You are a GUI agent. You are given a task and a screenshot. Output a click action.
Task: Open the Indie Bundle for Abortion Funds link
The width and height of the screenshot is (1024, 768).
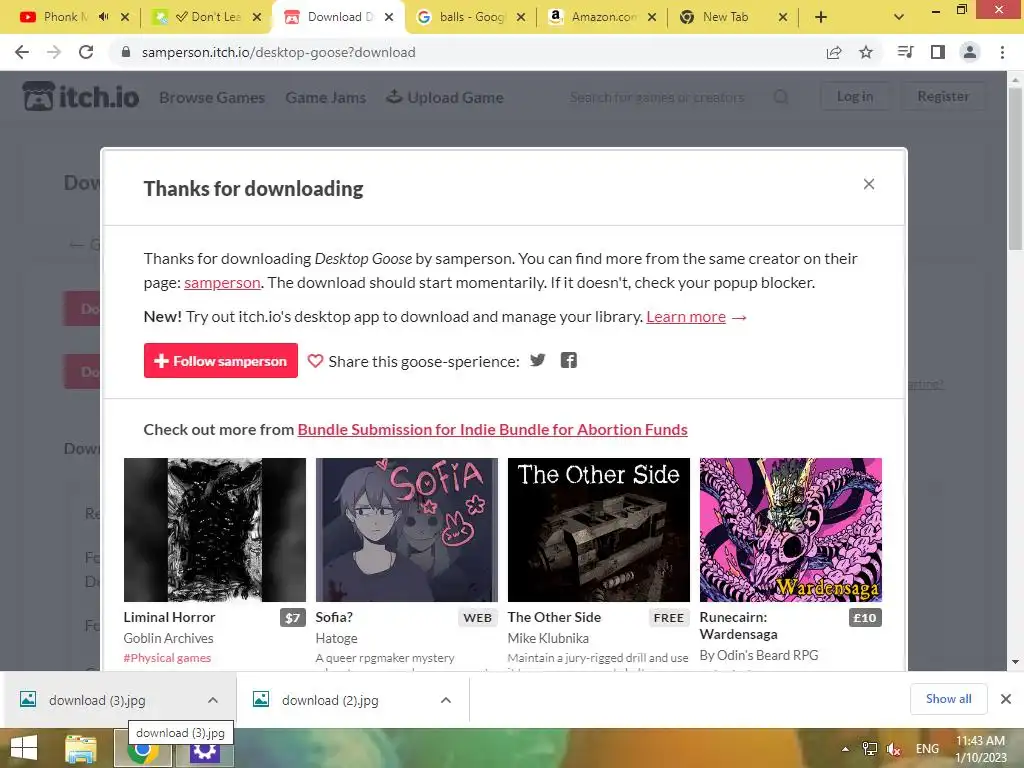[492, 430]
